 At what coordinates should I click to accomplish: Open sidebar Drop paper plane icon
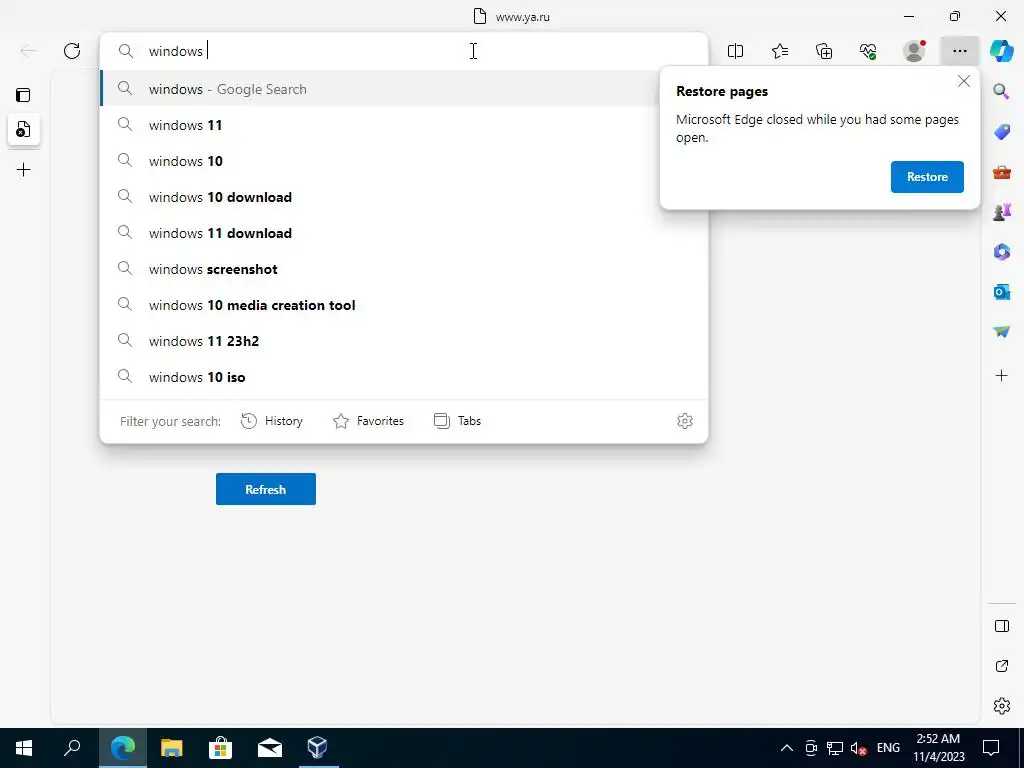(1002, 332)
